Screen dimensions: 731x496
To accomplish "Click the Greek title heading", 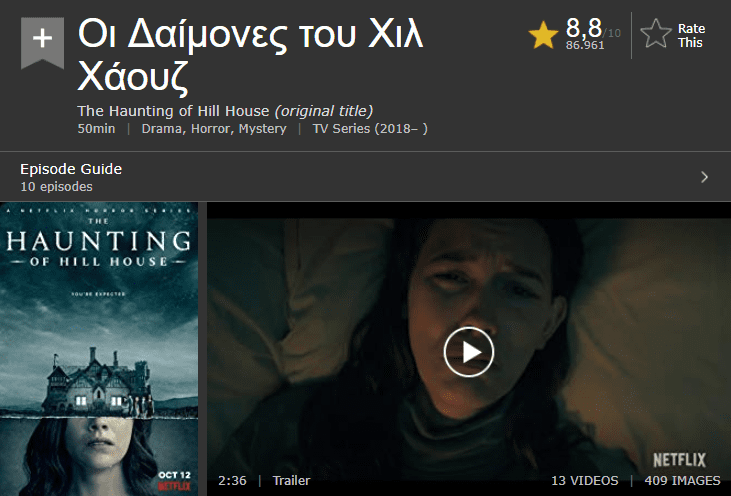I will (251, 54).
